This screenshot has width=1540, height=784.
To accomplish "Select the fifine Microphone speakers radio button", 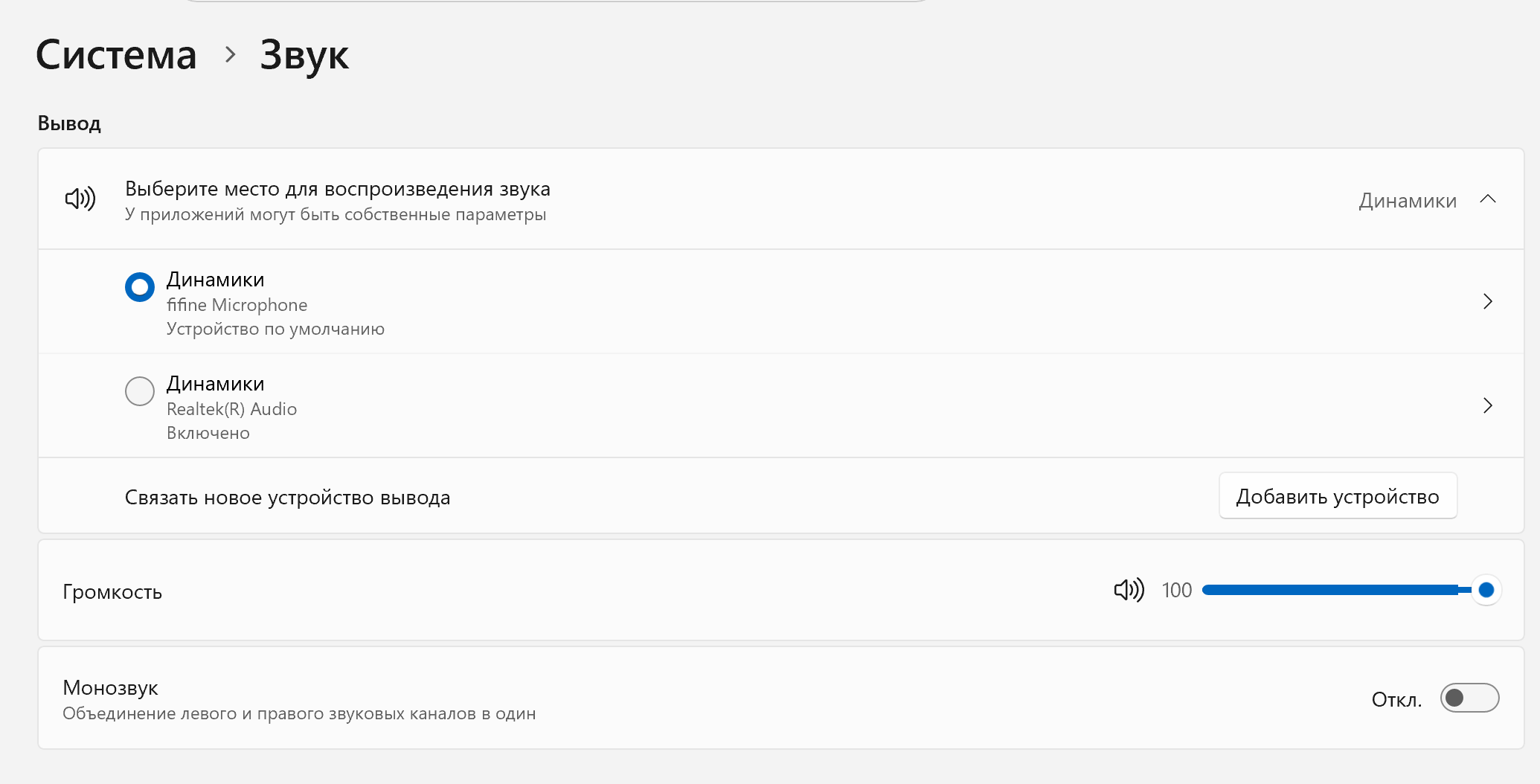I will coord(140,287).
